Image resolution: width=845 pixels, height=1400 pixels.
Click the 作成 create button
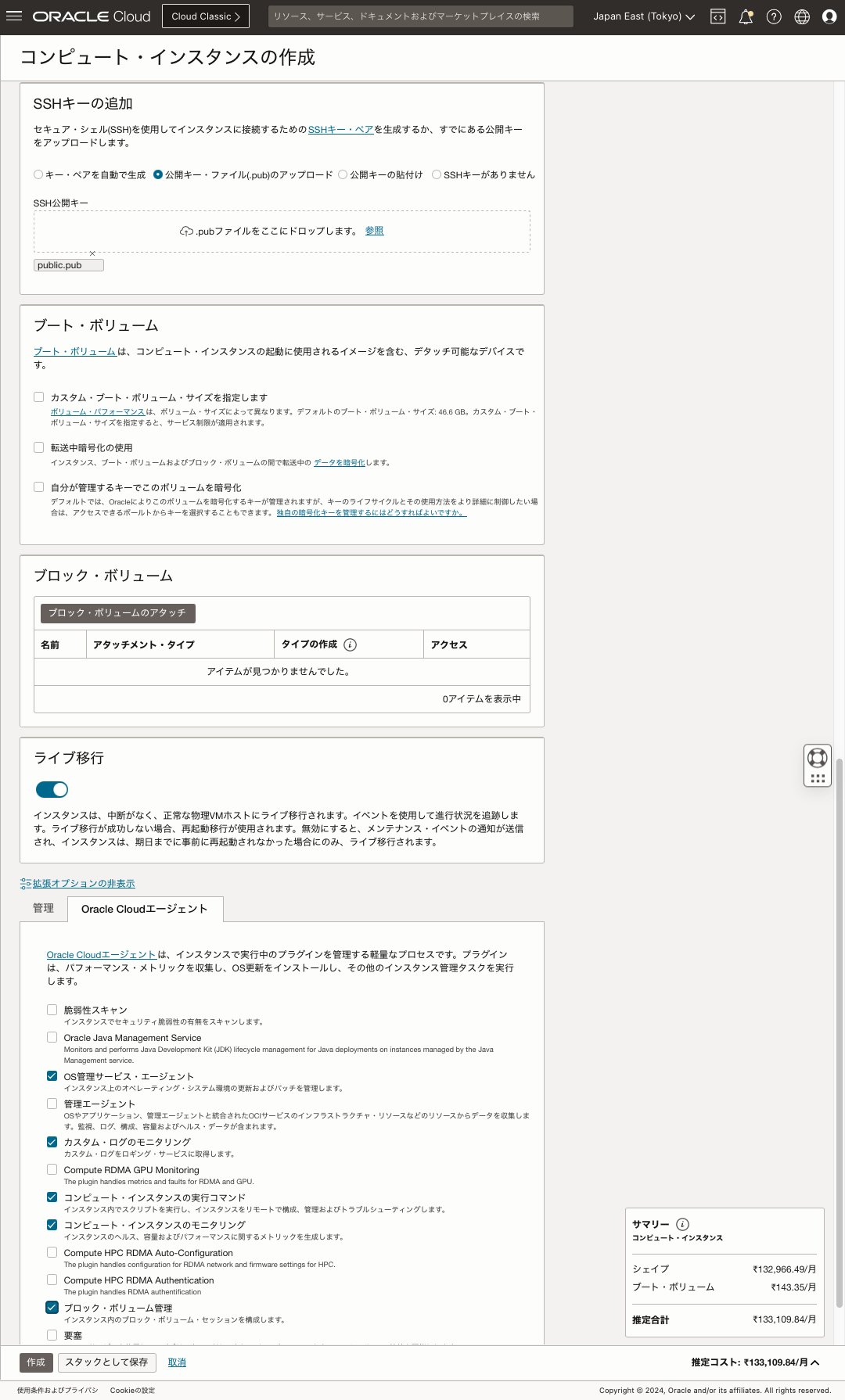(36, 1362)
